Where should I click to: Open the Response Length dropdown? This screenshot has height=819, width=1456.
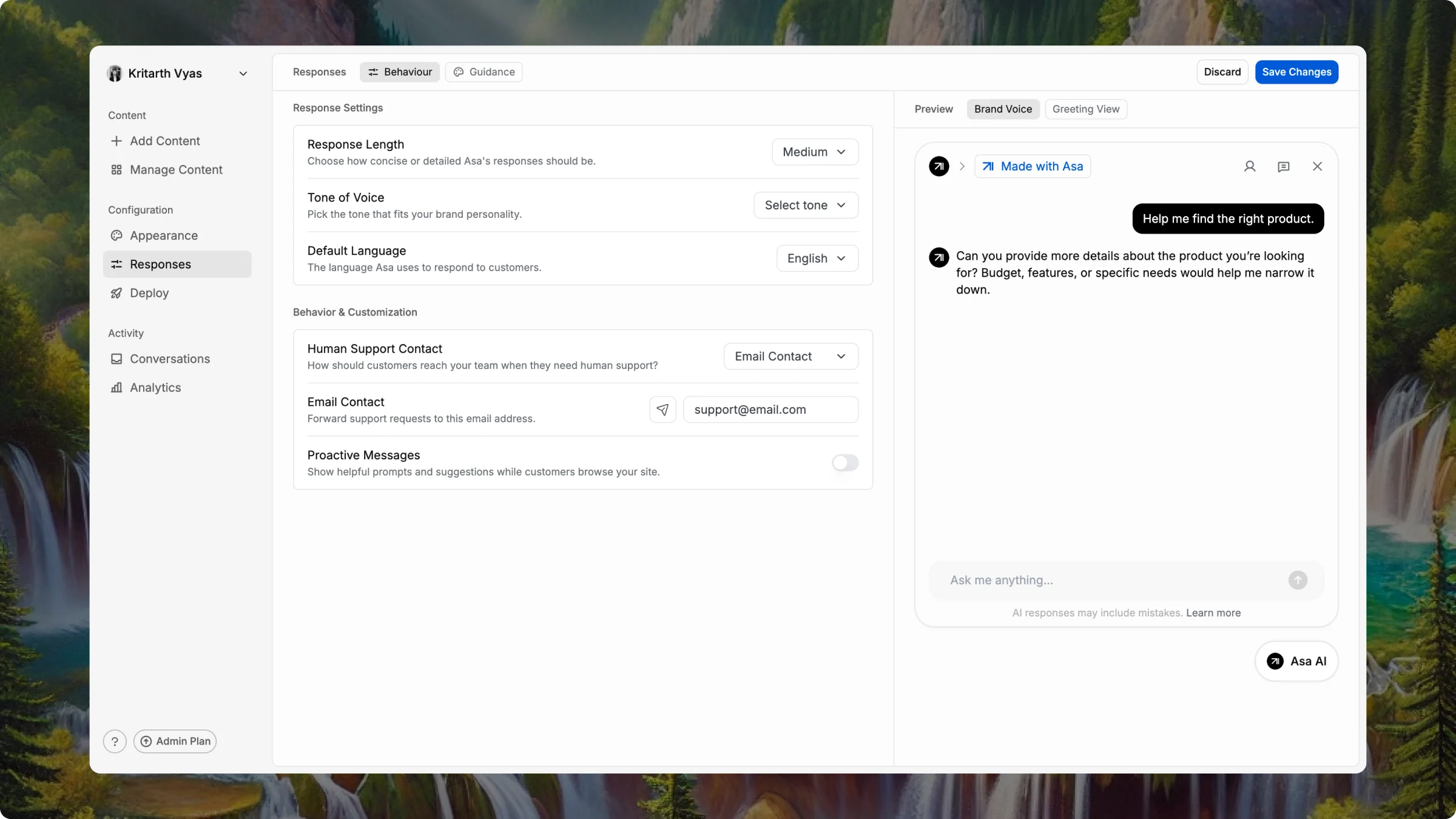815,152
